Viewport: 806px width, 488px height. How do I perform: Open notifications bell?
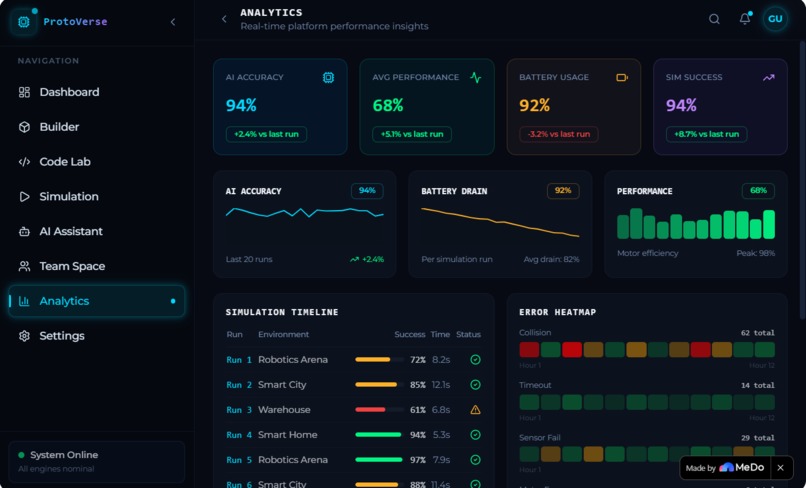744,19
